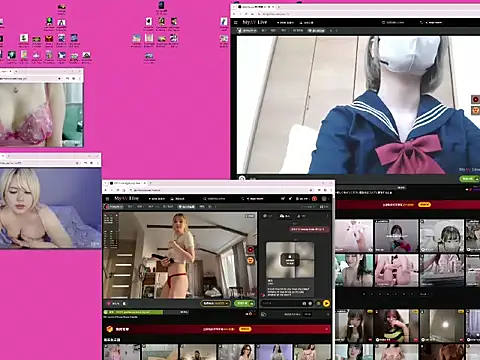Select the active browser tab in the top-right window
The height and width of the screenshot is (360, 480).
click(x=257, y=7)
